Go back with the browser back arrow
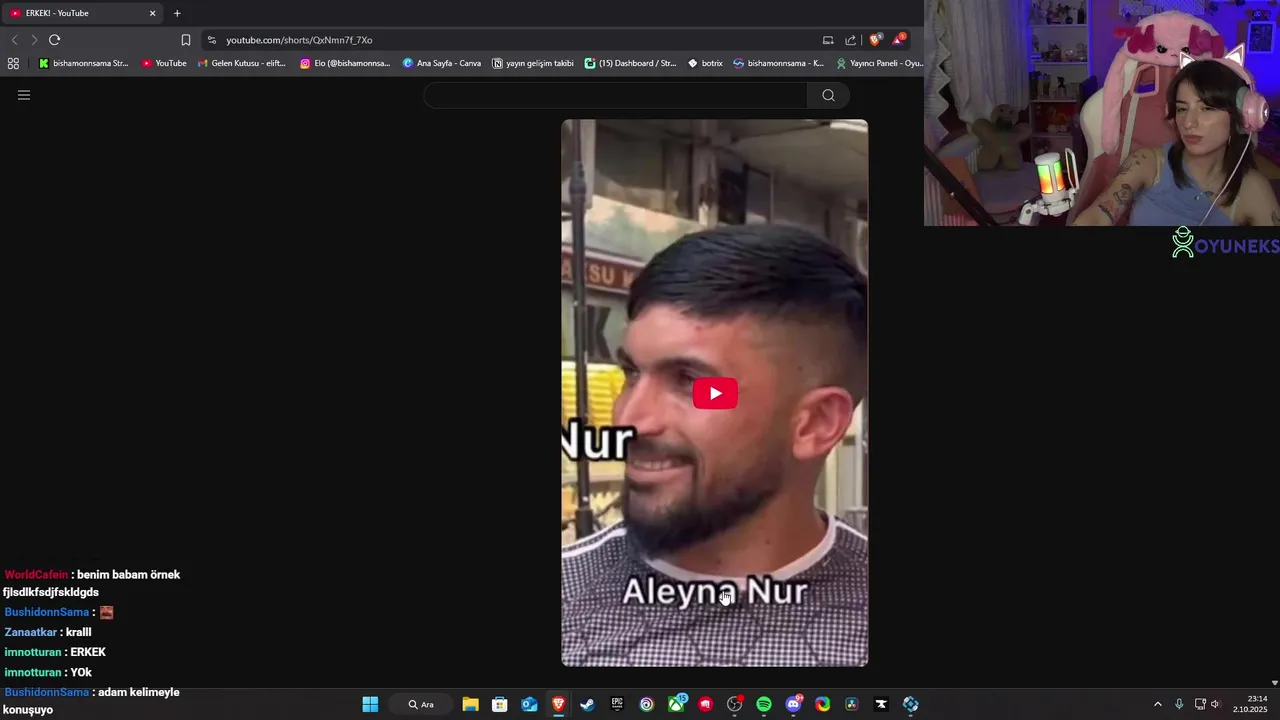Viewport: 1280px width, 720px height. point(14,40)
